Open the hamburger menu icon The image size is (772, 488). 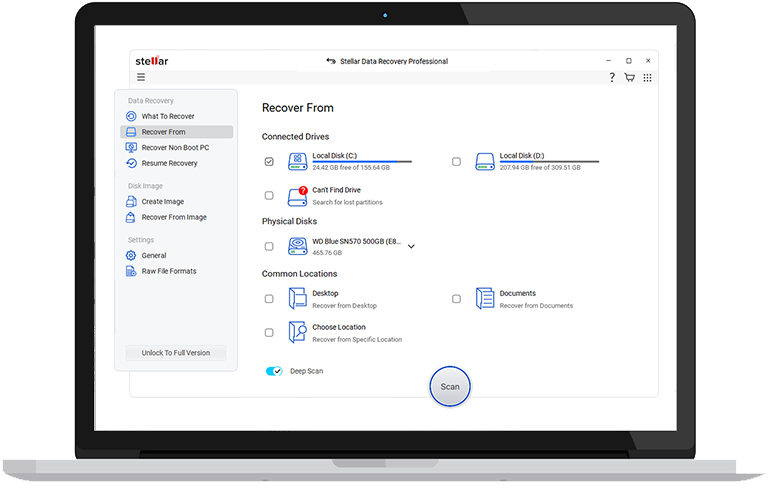click(141, 77)
